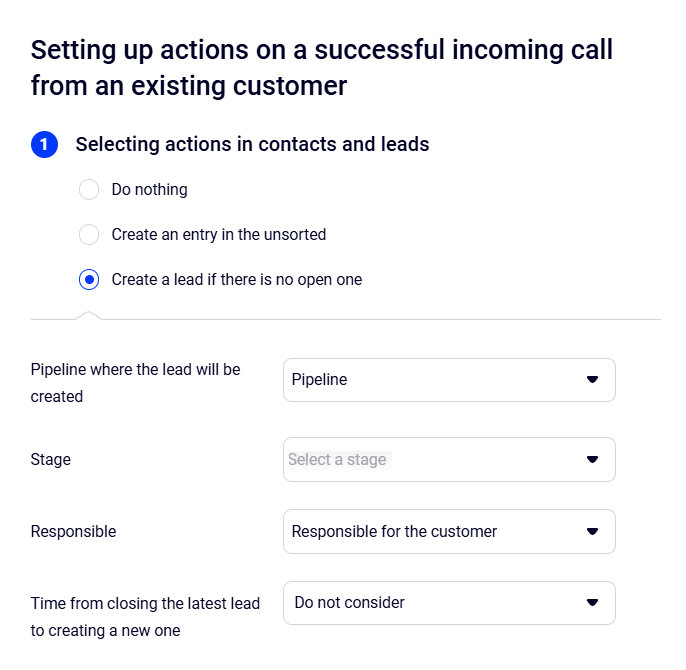The height and width of the screenshot is (670, 686).
Task: Click the Responsible dropdown arrow icon
Action: 592,532
